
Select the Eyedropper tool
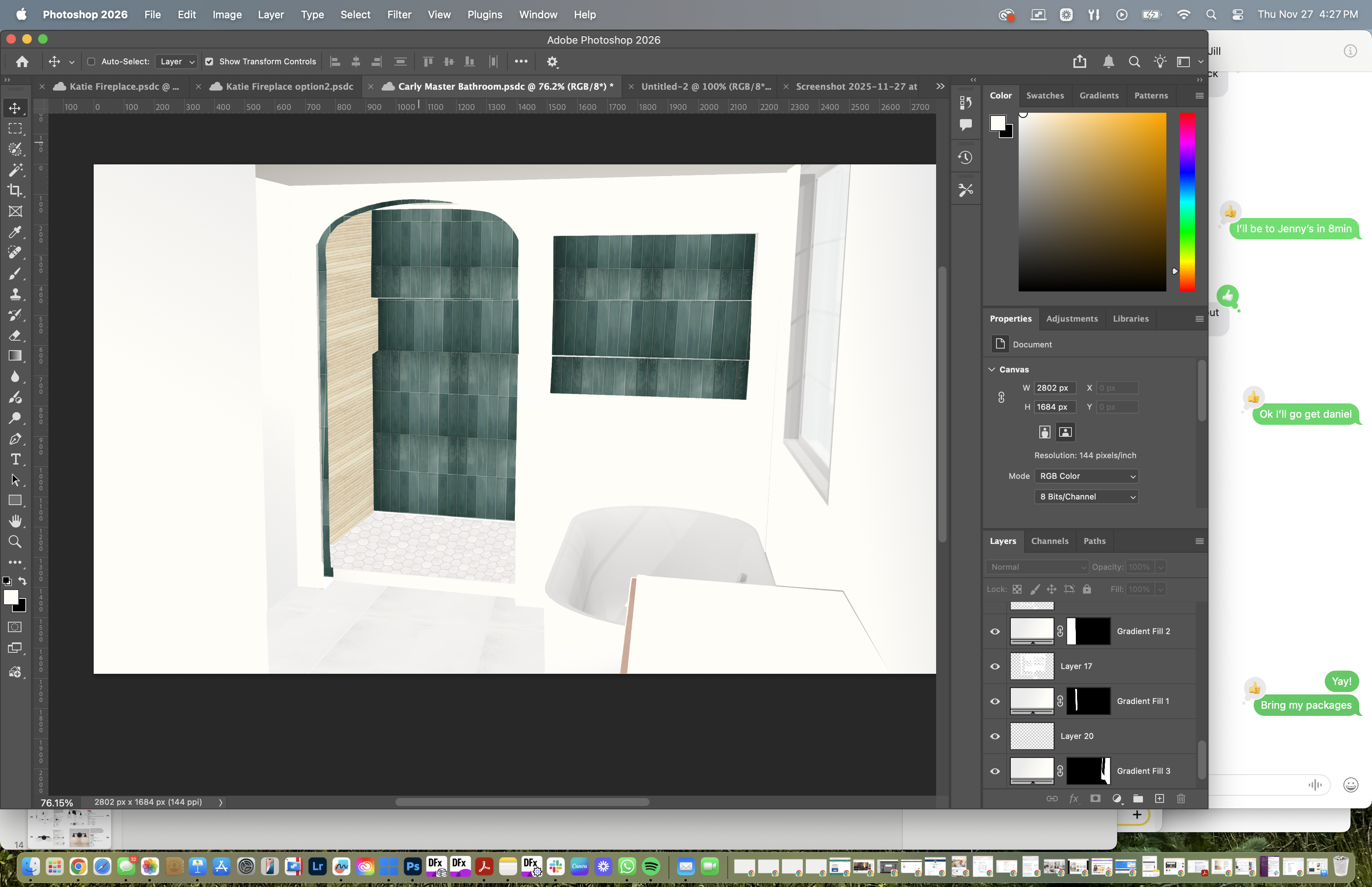tap(15, 231)
